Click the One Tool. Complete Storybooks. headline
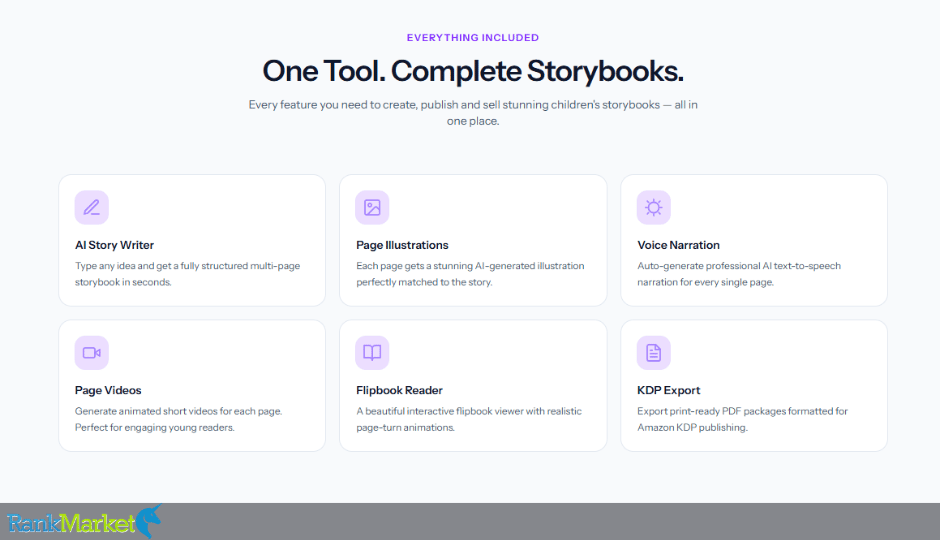 [x=473, y=71]
